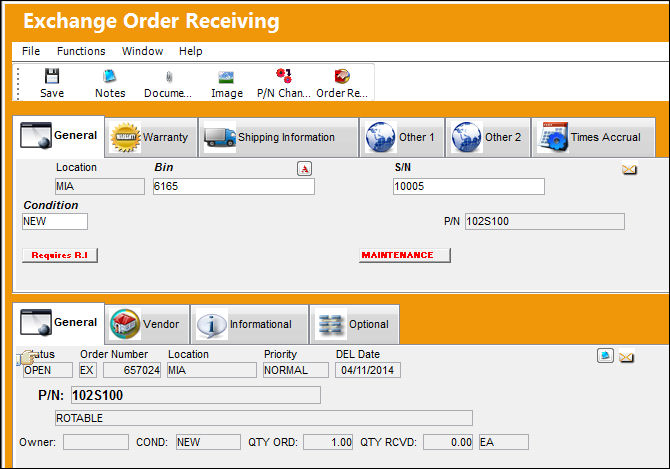Switch to the Warranty tab
670x469 pixels.
pos(151,137)
